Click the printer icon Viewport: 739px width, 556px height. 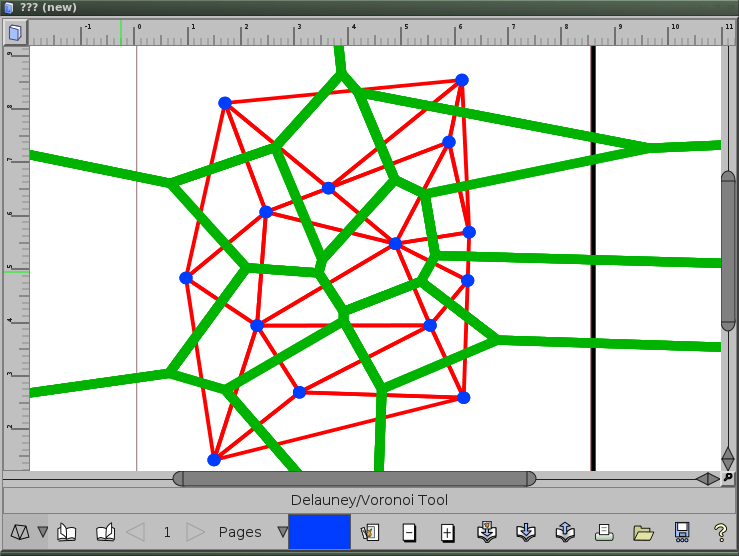[603, 532]
